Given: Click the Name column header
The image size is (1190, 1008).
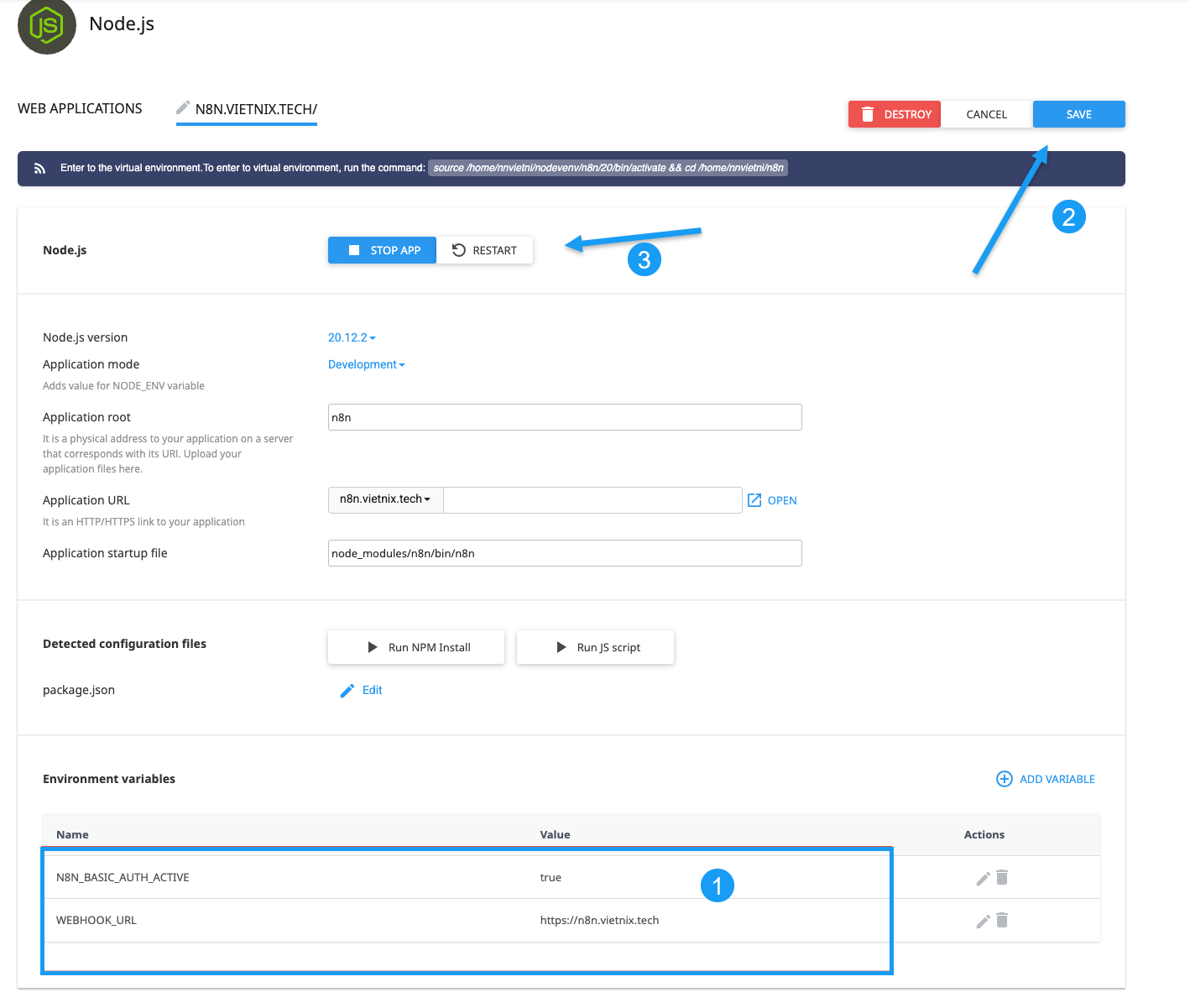Looking at the screenshot, I should pyautogui.click(x=72, y=834).
